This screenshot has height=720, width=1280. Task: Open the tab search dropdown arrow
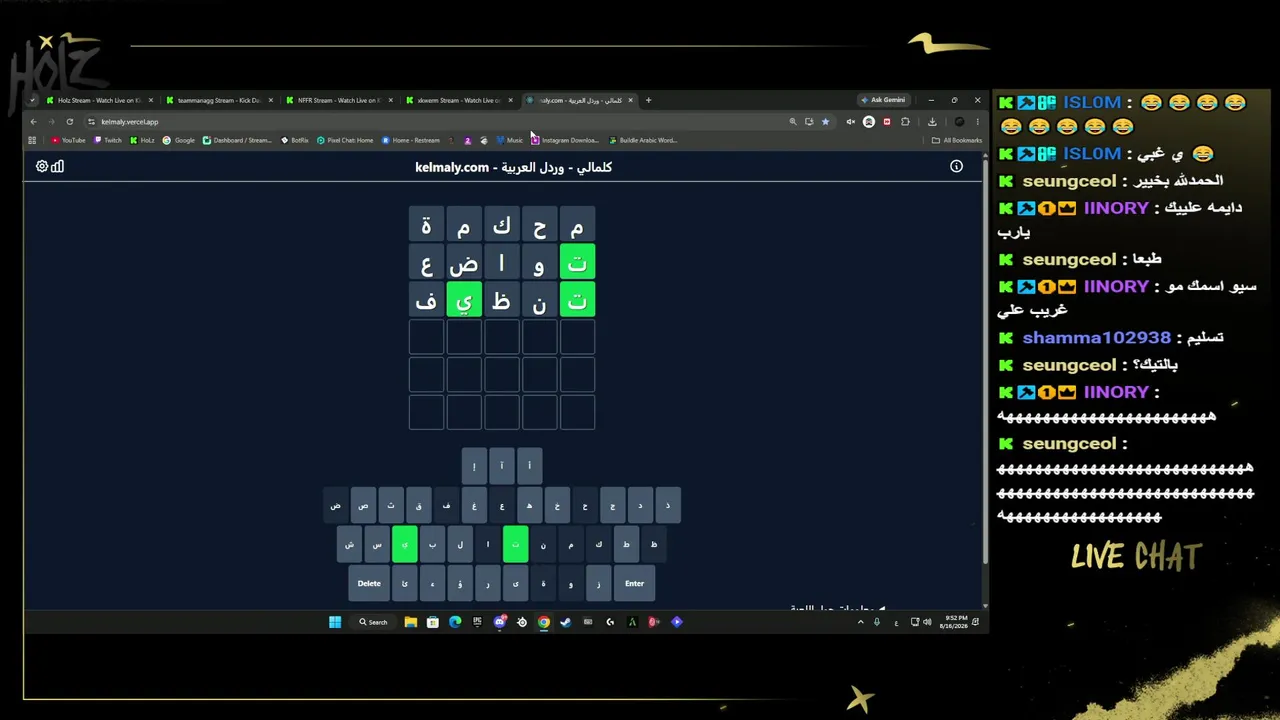click(x=32, y=100)
